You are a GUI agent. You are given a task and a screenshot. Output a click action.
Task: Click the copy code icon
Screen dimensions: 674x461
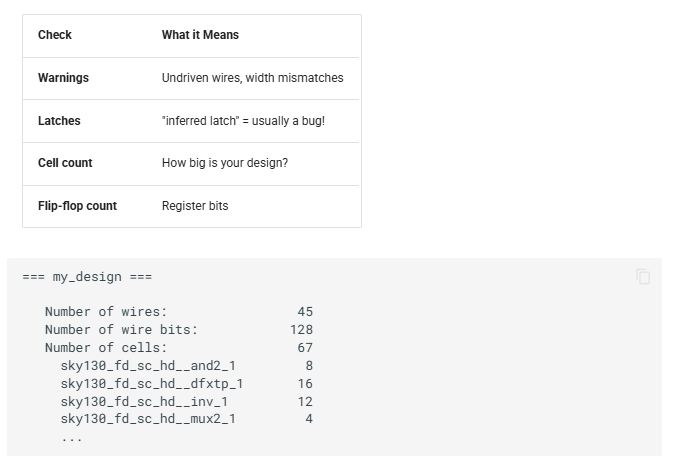coord(643,277)
